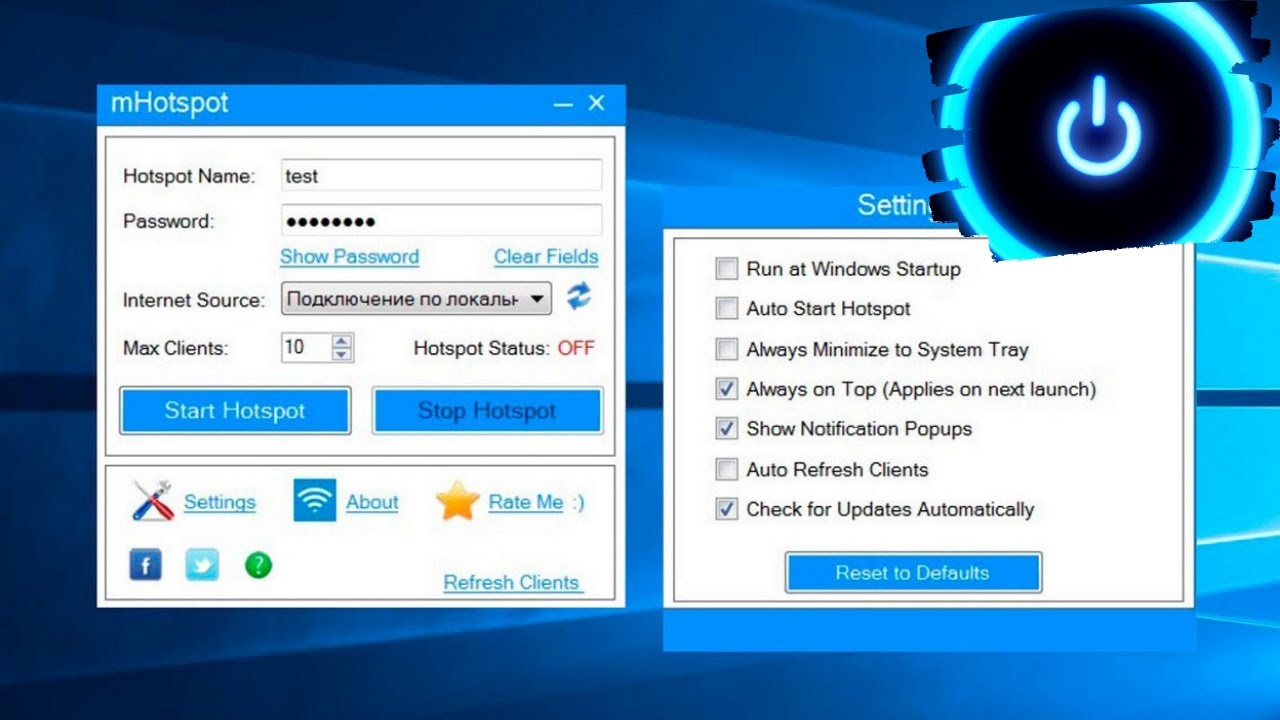The image size is (1280, 720).
Task: Click the green help question mark icon
Action: point(258,565)
